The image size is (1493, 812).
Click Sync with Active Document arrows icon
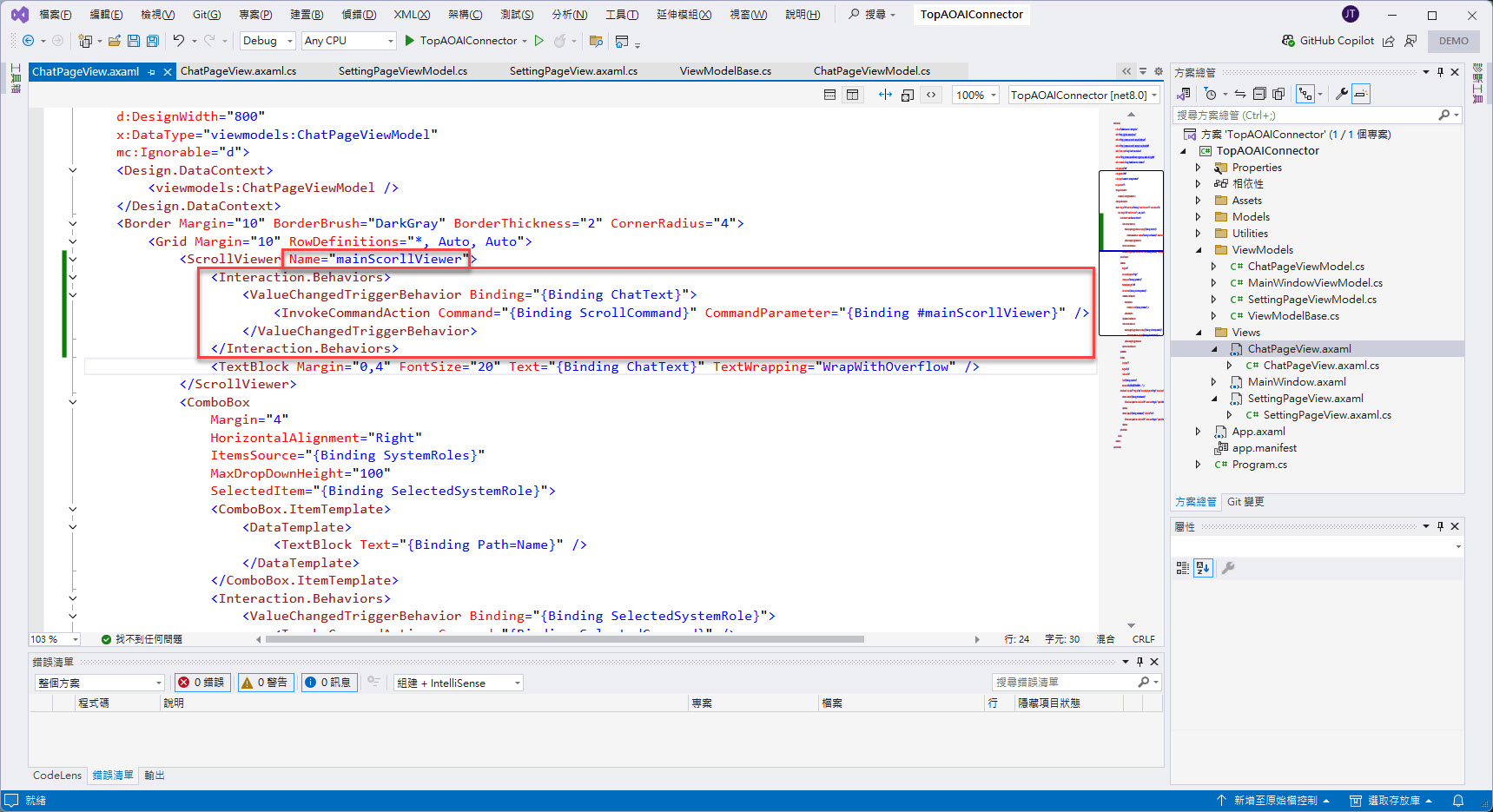click(1240, 94)
